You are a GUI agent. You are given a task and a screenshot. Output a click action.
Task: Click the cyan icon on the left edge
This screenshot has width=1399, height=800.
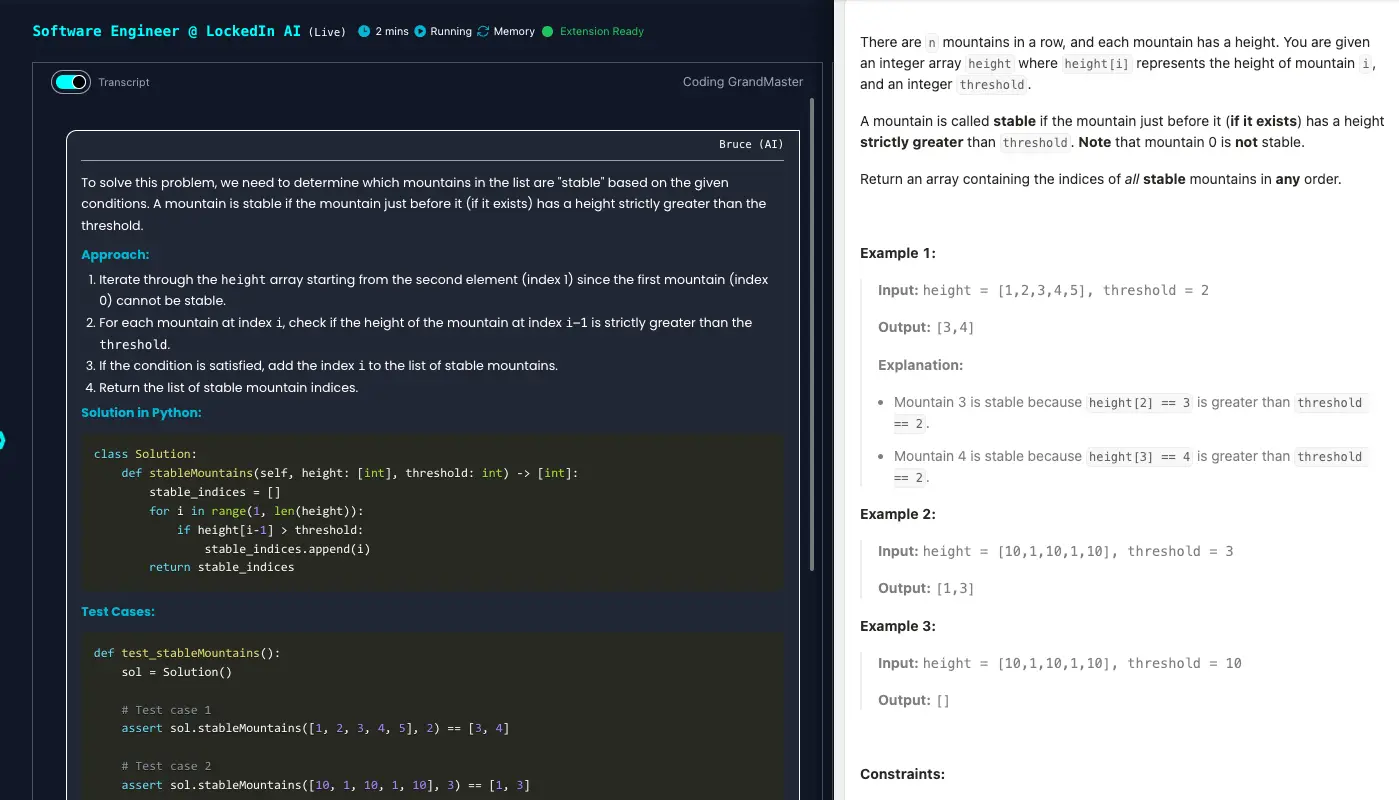2,440
